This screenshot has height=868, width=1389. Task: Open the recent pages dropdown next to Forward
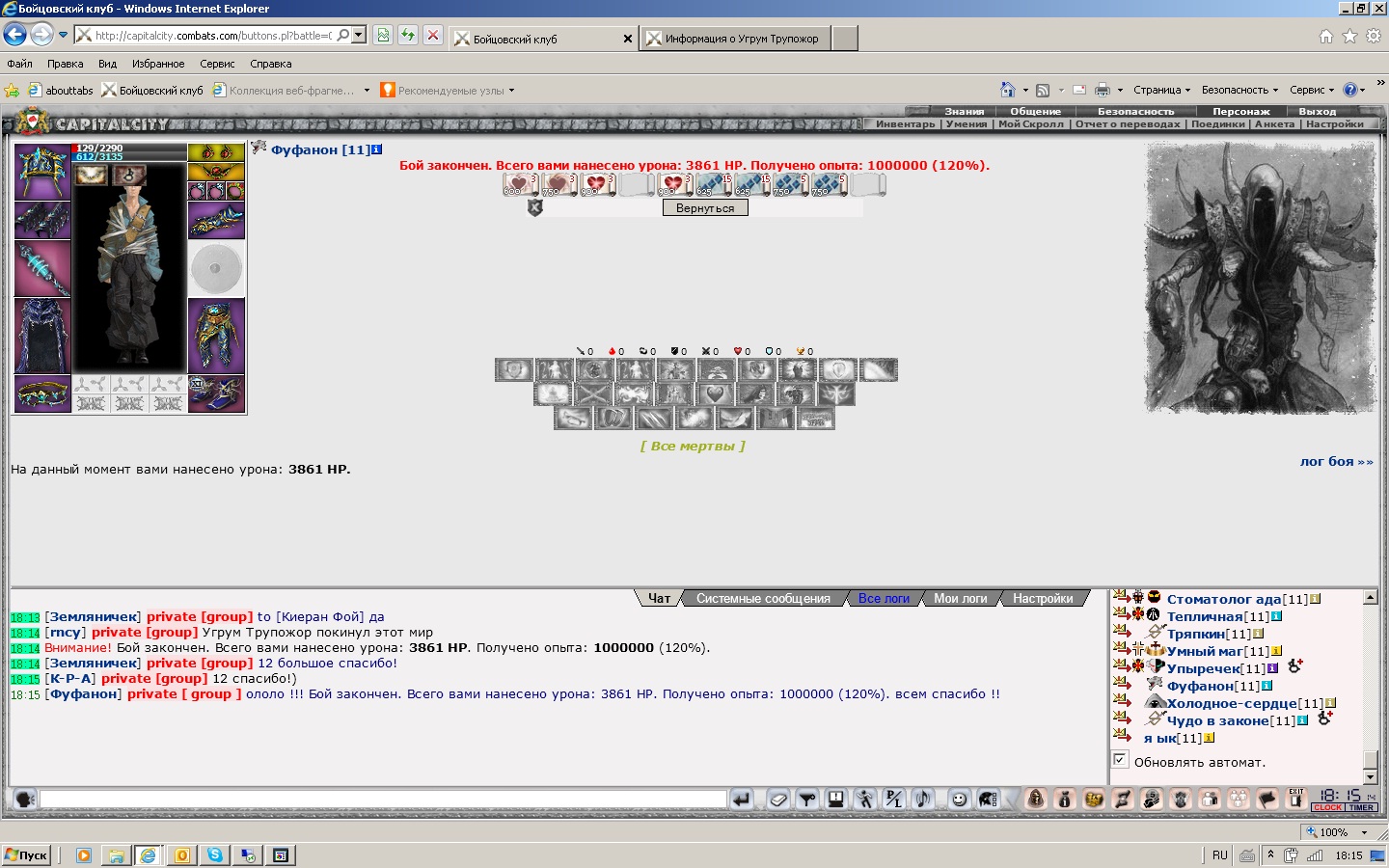[x=64, y=36]
